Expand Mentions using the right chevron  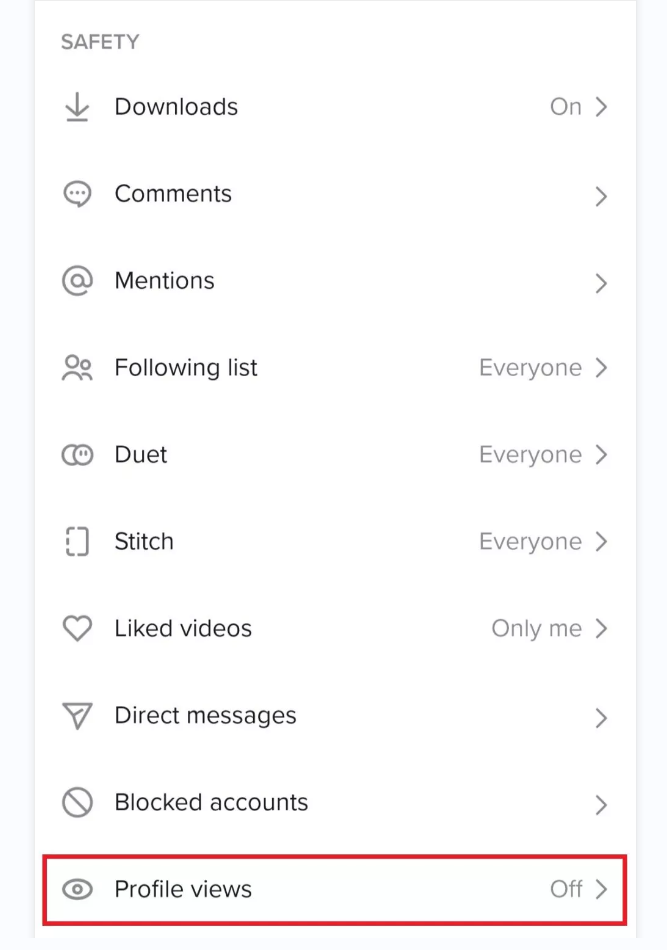pyautogui.click(x=600, y=282)
